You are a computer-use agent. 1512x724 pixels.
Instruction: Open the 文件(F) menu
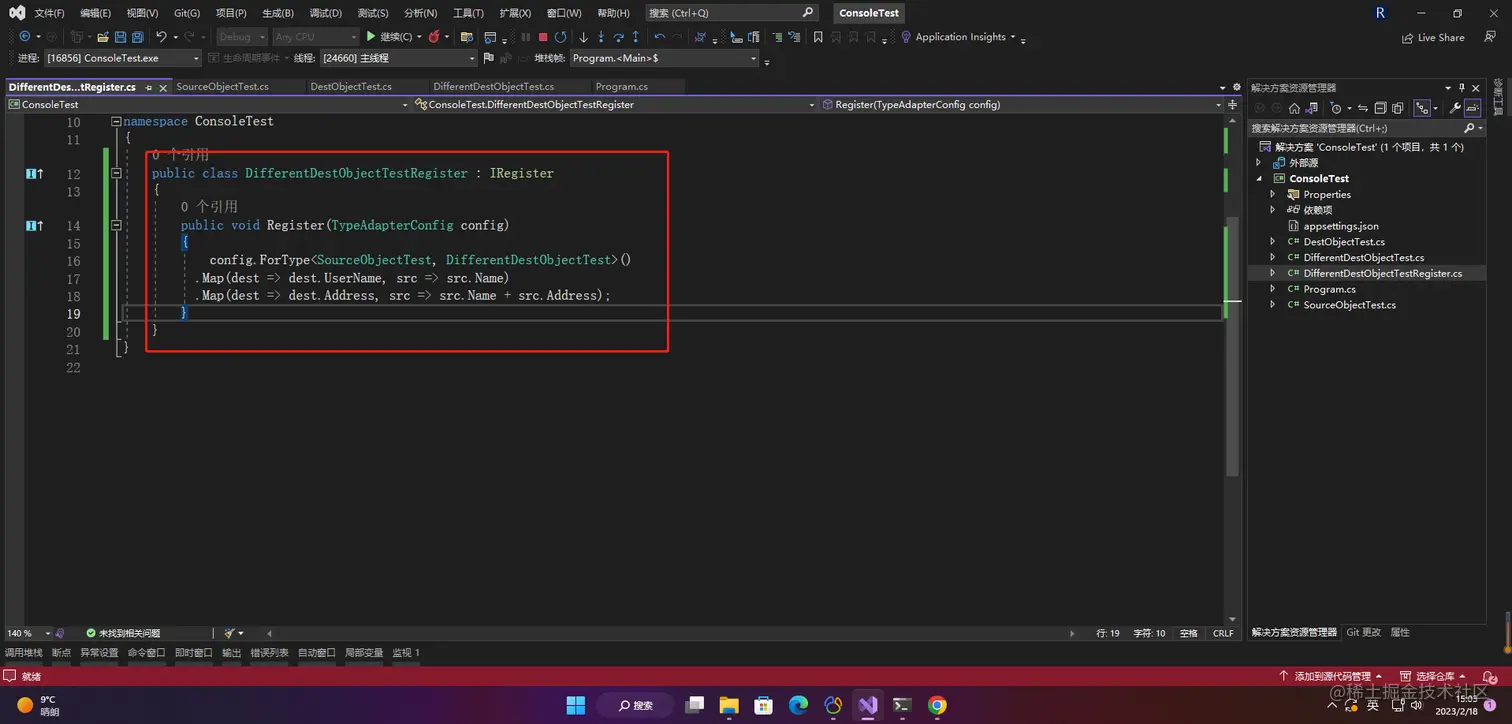[49, 13]
